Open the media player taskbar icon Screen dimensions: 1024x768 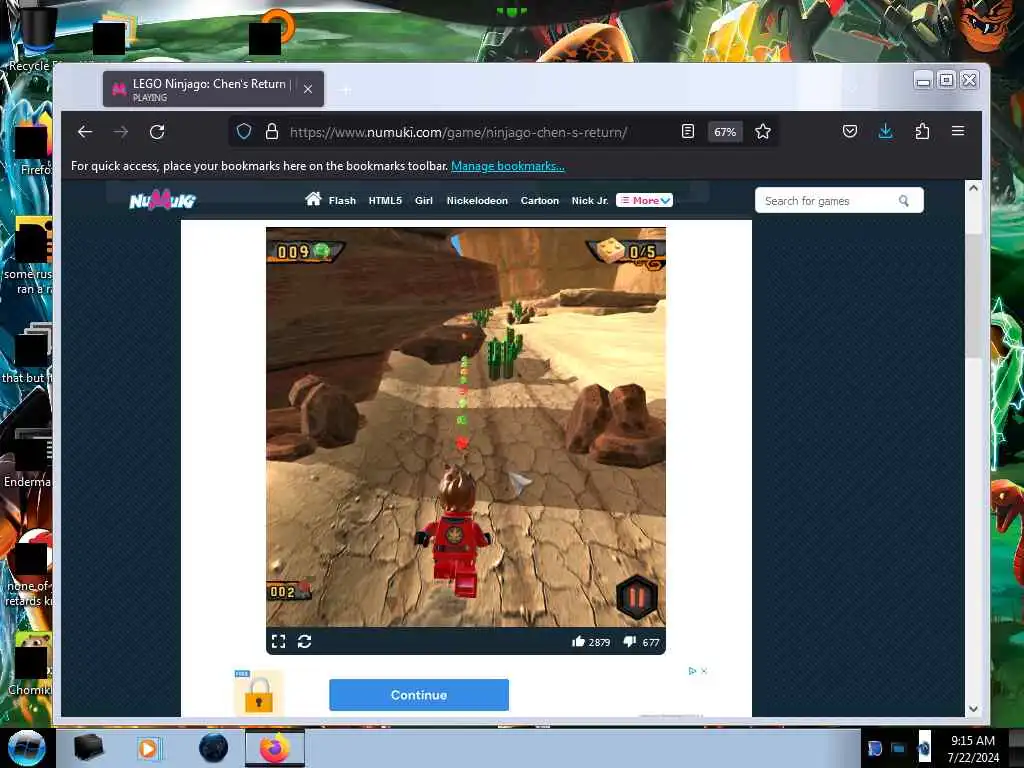pos(148,748)
